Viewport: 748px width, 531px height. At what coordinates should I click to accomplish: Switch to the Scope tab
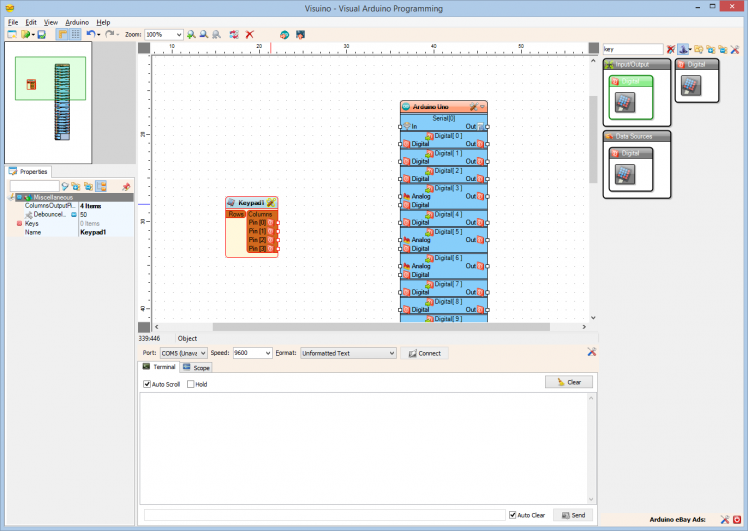[x=196, y=368]
